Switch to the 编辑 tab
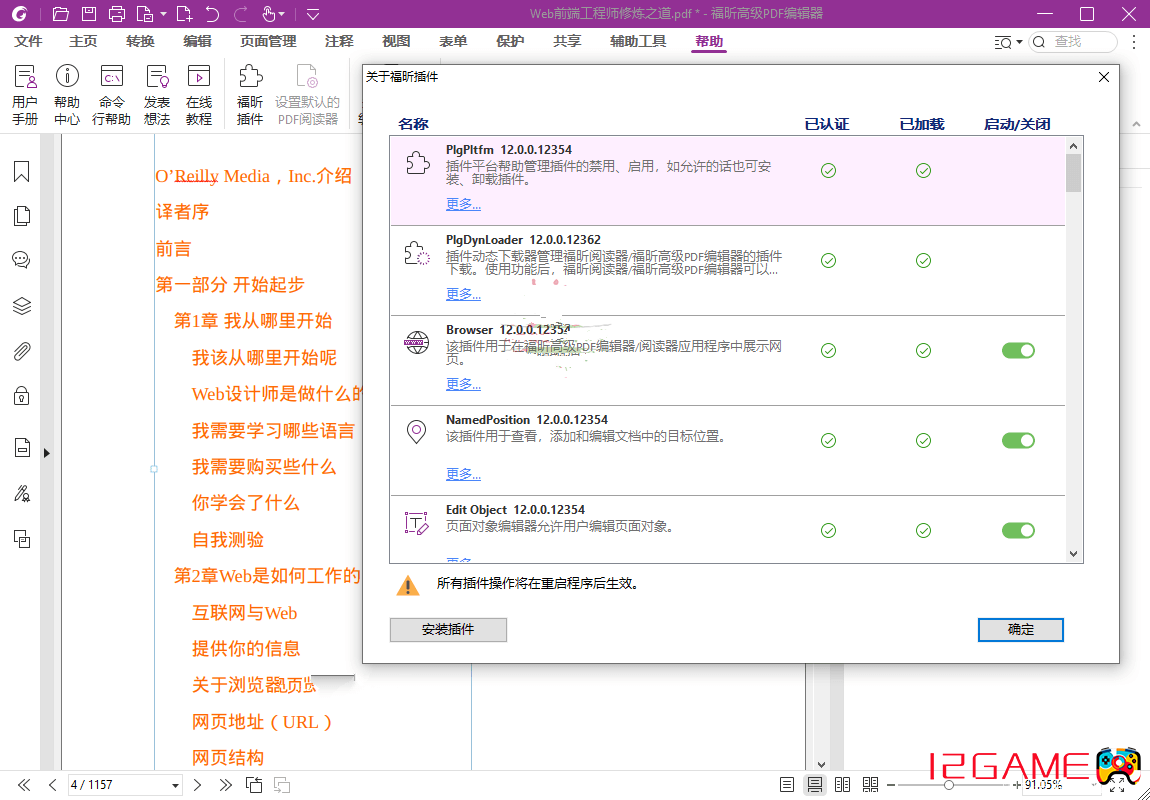This screenshot has width=1150, height=800. [197, 42]
